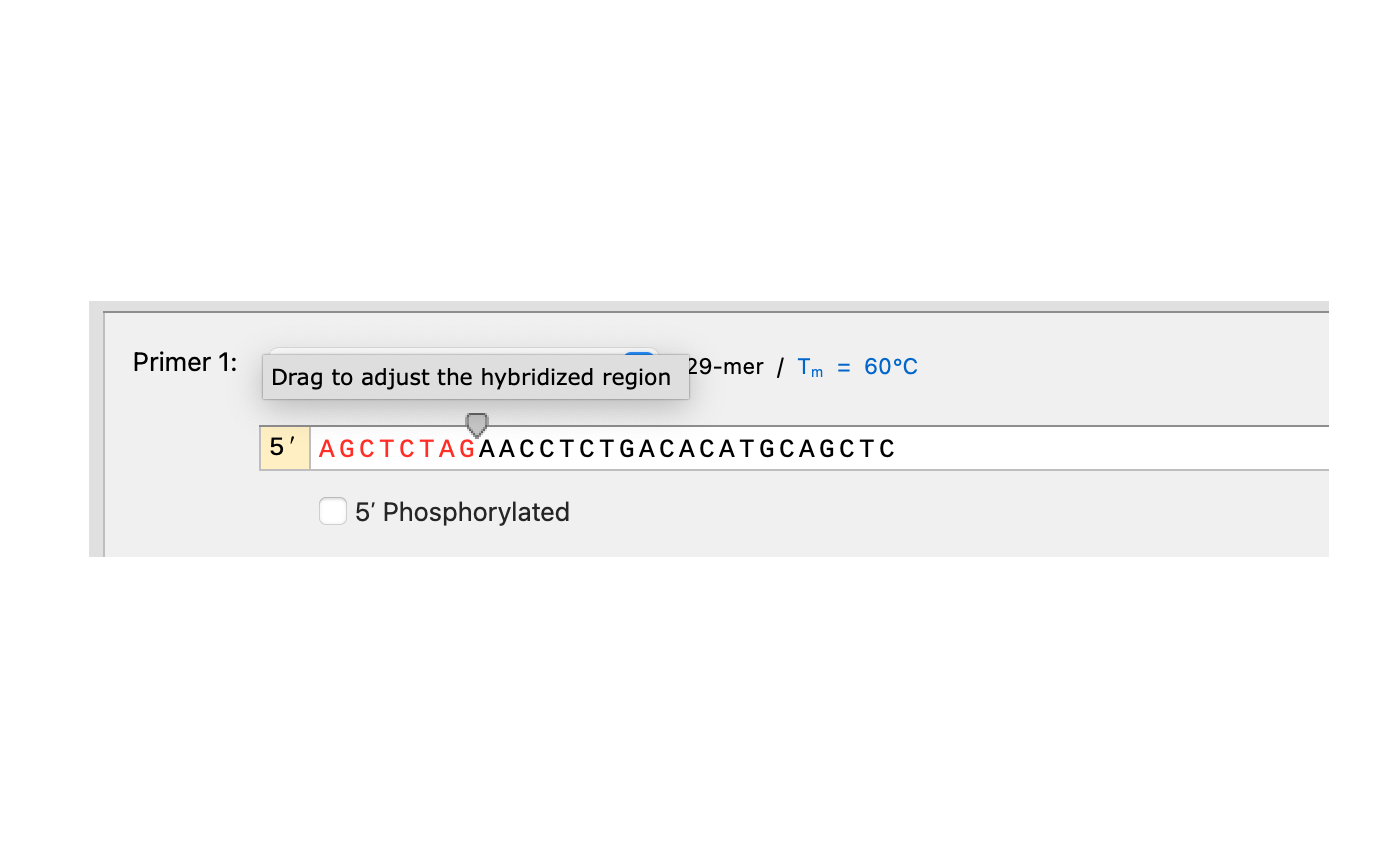This screenshot has height=858, width=1381.
Task: Click the hybridized region marker handle
Action: [x=477, y=424]
